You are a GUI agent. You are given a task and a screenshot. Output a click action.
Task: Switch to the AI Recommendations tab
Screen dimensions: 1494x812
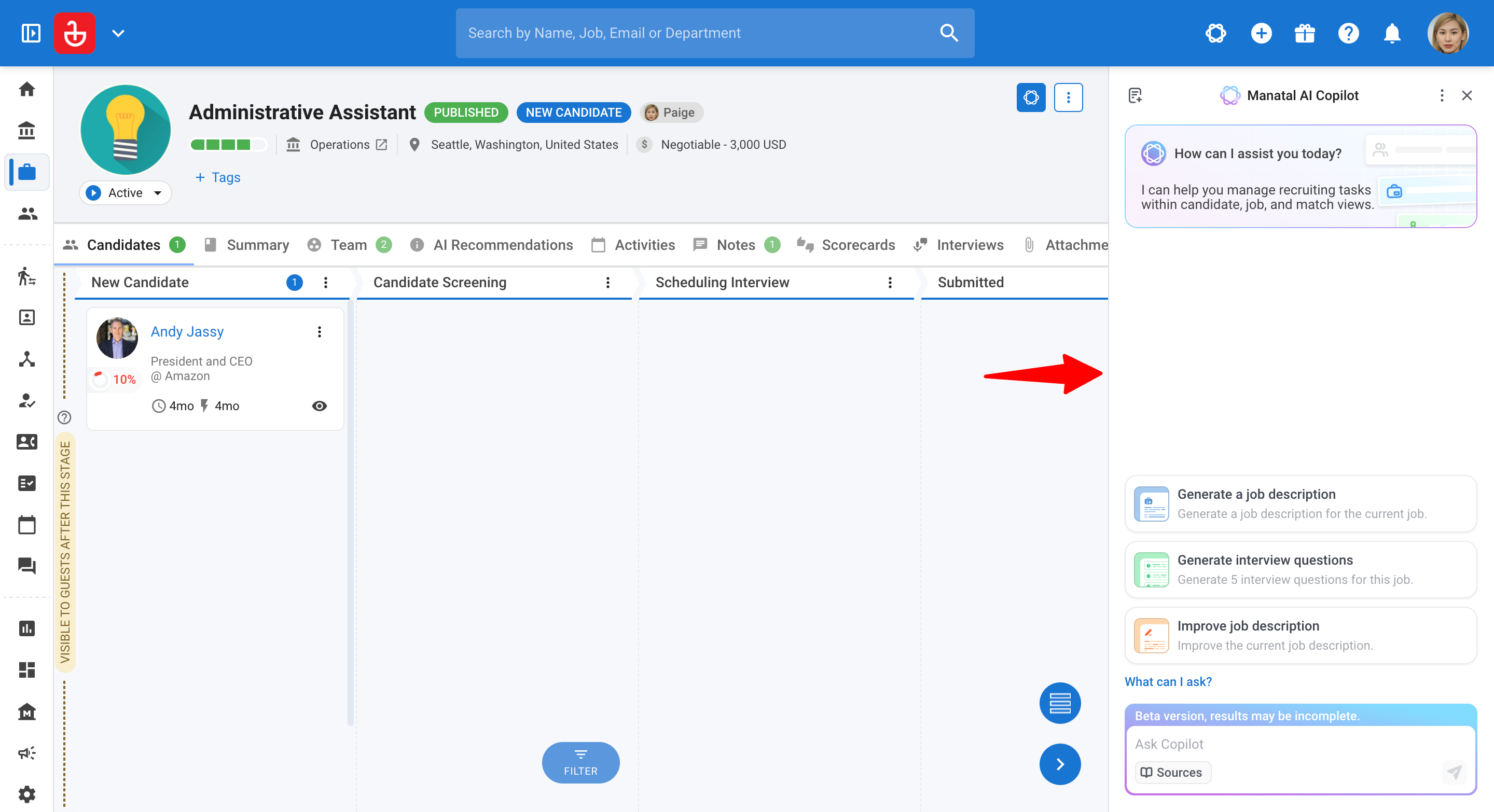click(492, 245)
